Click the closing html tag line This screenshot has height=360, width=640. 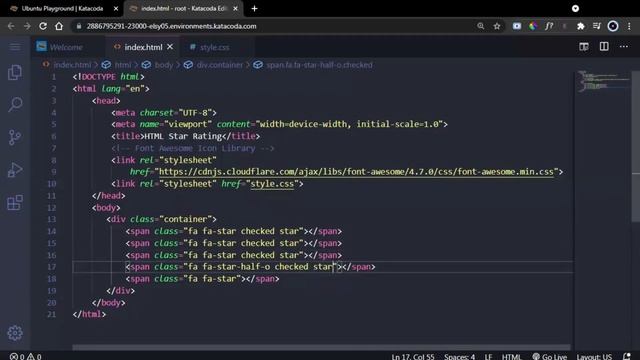pos(89,314)
